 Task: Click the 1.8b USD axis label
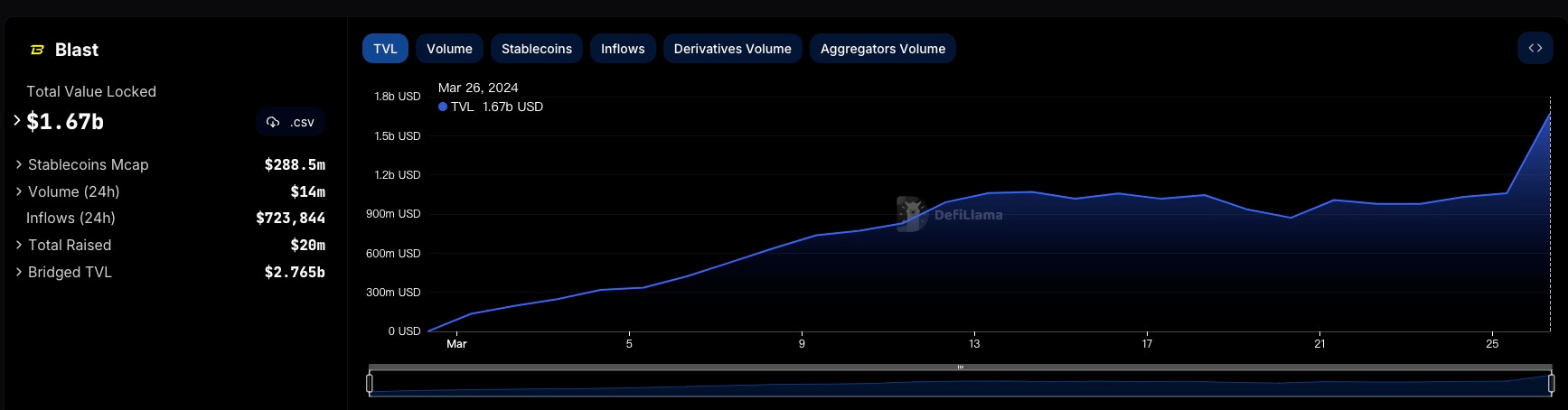point(398,97)
